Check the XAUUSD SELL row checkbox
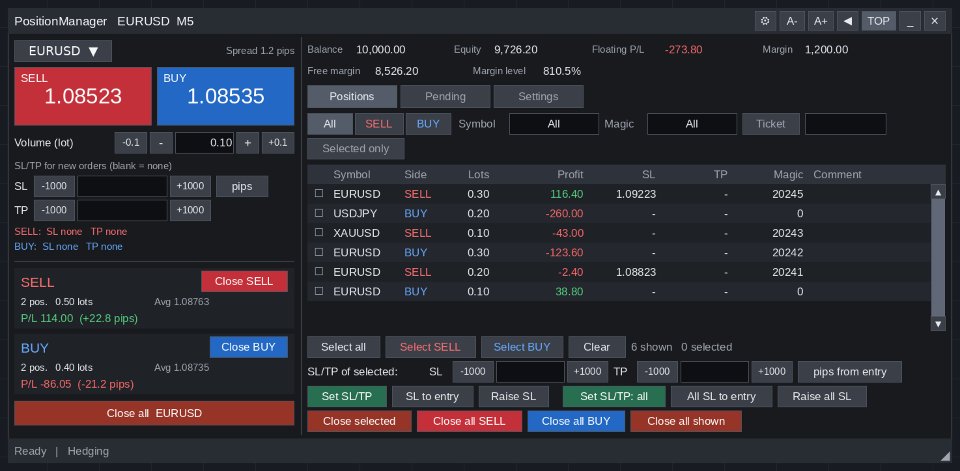960x471 pixels. click(x=318, y=233)
